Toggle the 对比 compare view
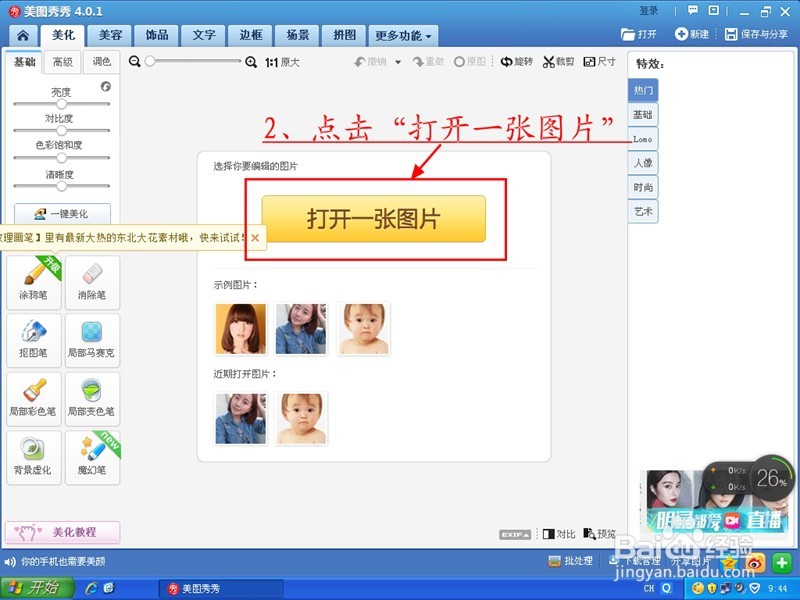The width and height of the screenshot is (800, 600). [x=558, y=534]
